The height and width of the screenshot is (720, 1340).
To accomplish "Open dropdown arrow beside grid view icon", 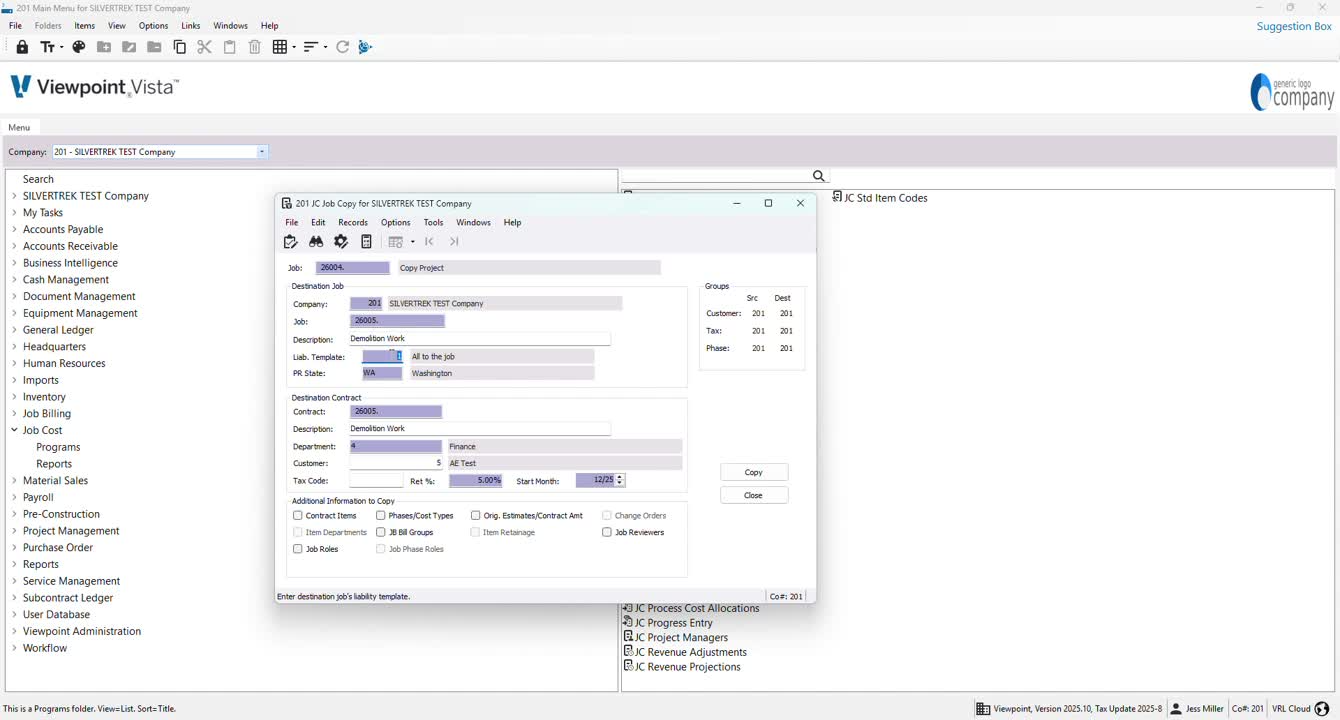I will pyautogui.click(x=293, y=47).
